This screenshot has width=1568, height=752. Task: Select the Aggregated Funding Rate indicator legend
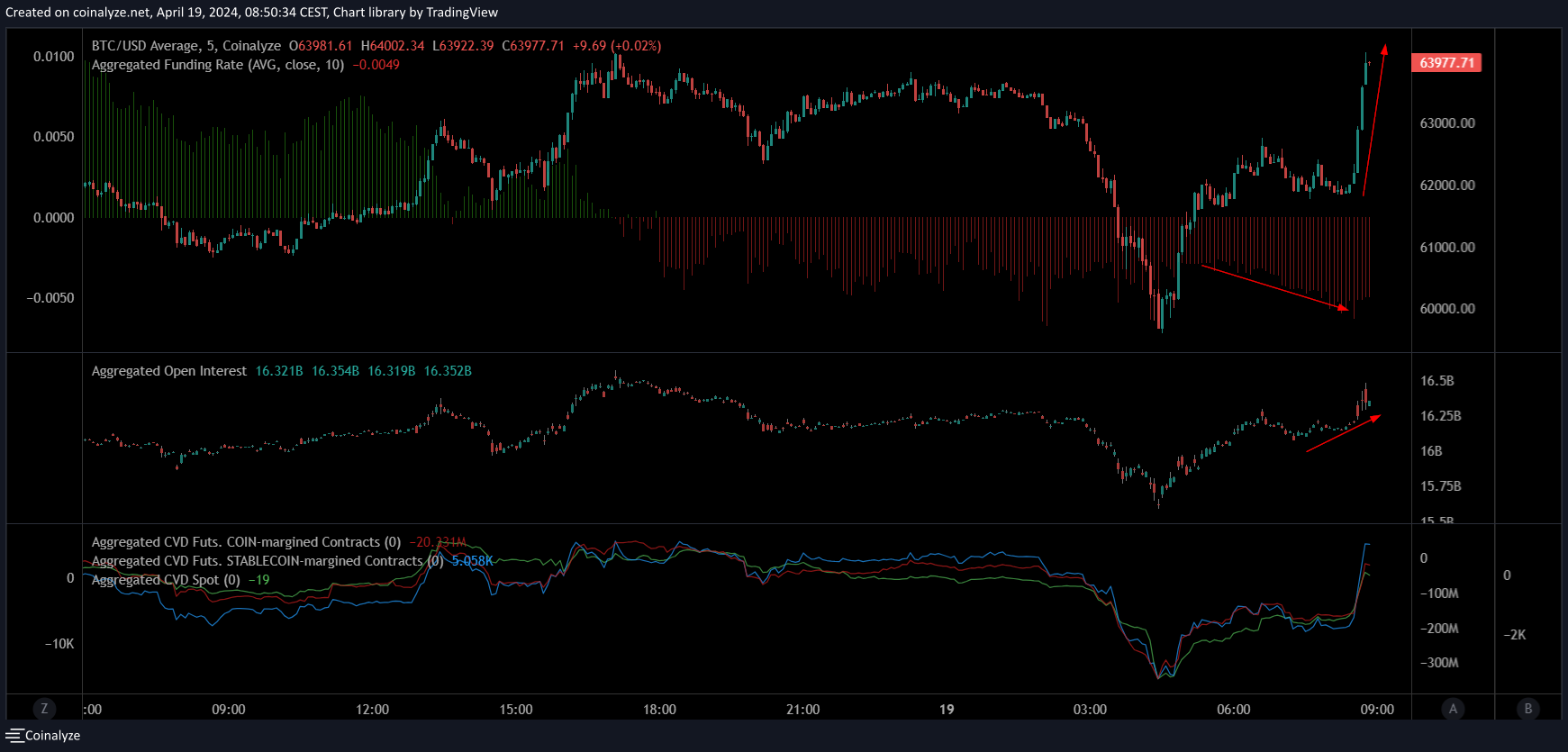pyautogui.click(x=218, y=65)
